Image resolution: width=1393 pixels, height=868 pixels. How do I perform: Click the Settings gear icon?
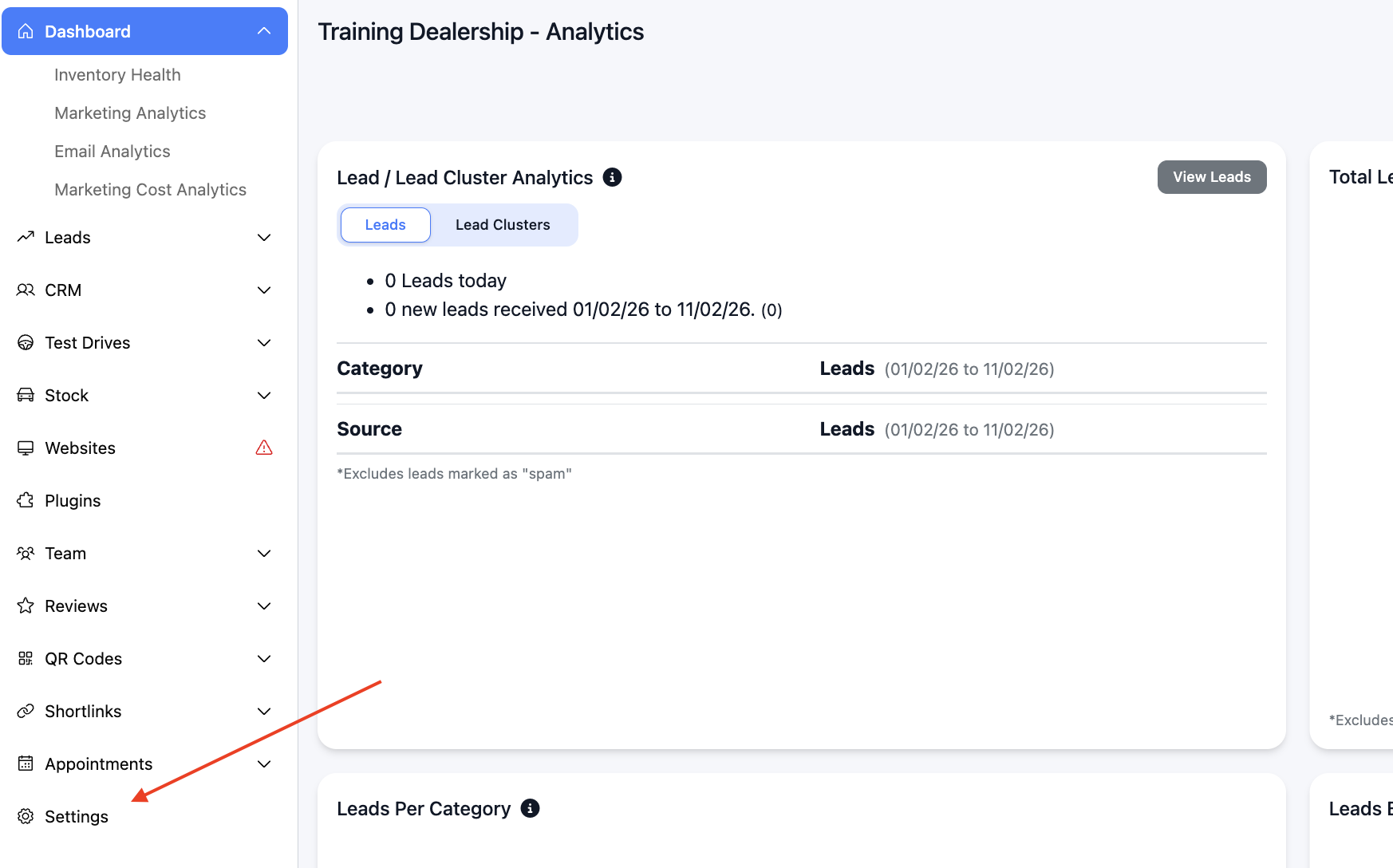point(26,816)
